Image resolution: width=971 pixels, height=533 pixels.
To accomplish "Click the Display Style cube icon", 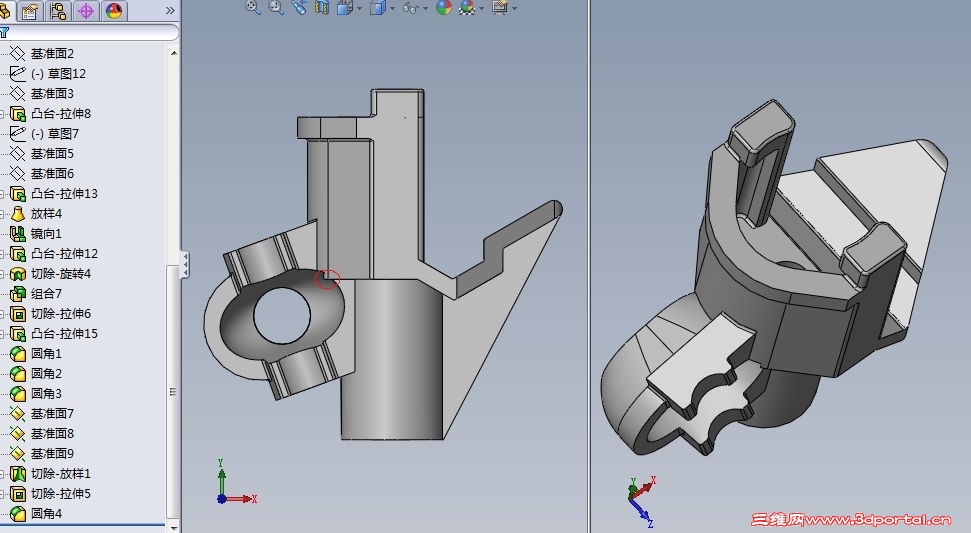I will tap(377, 7).
